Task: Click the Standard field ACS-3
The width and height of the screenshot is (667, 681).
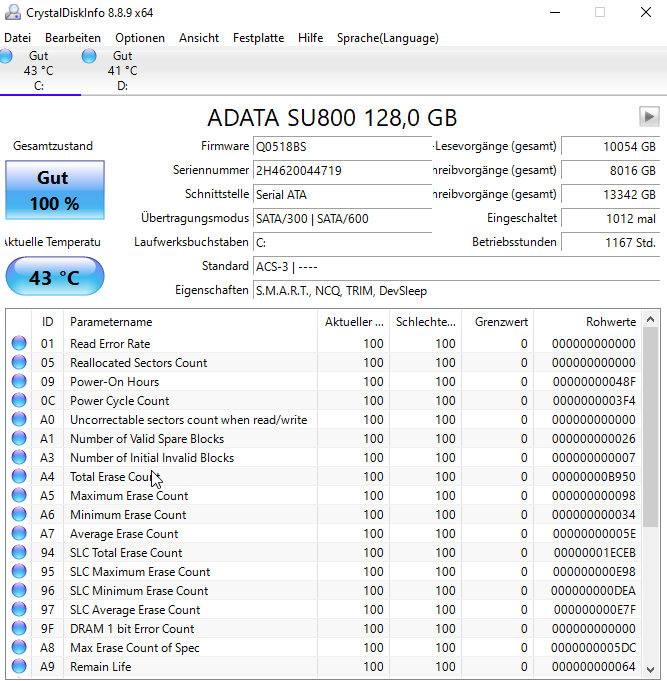Action: pos(456,266)
